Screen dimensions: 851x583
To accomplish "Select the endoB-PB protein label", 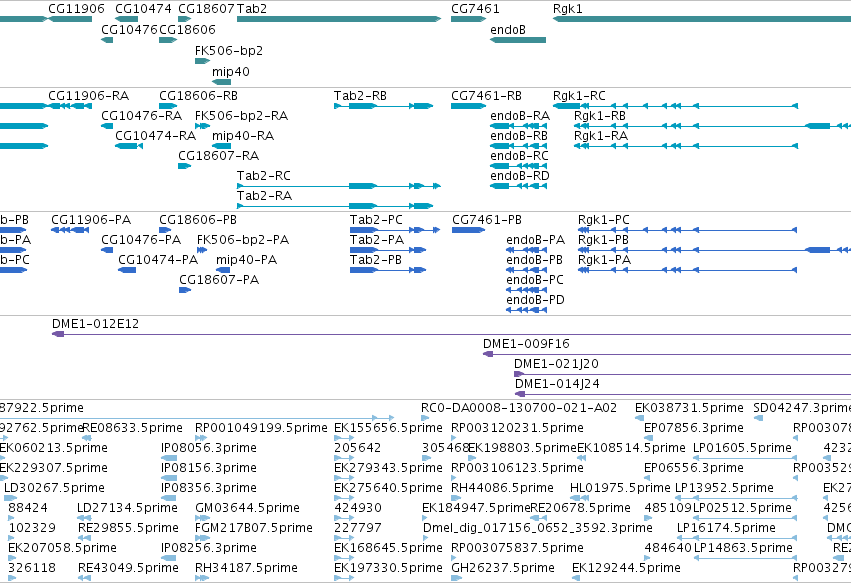I will 535,261.
